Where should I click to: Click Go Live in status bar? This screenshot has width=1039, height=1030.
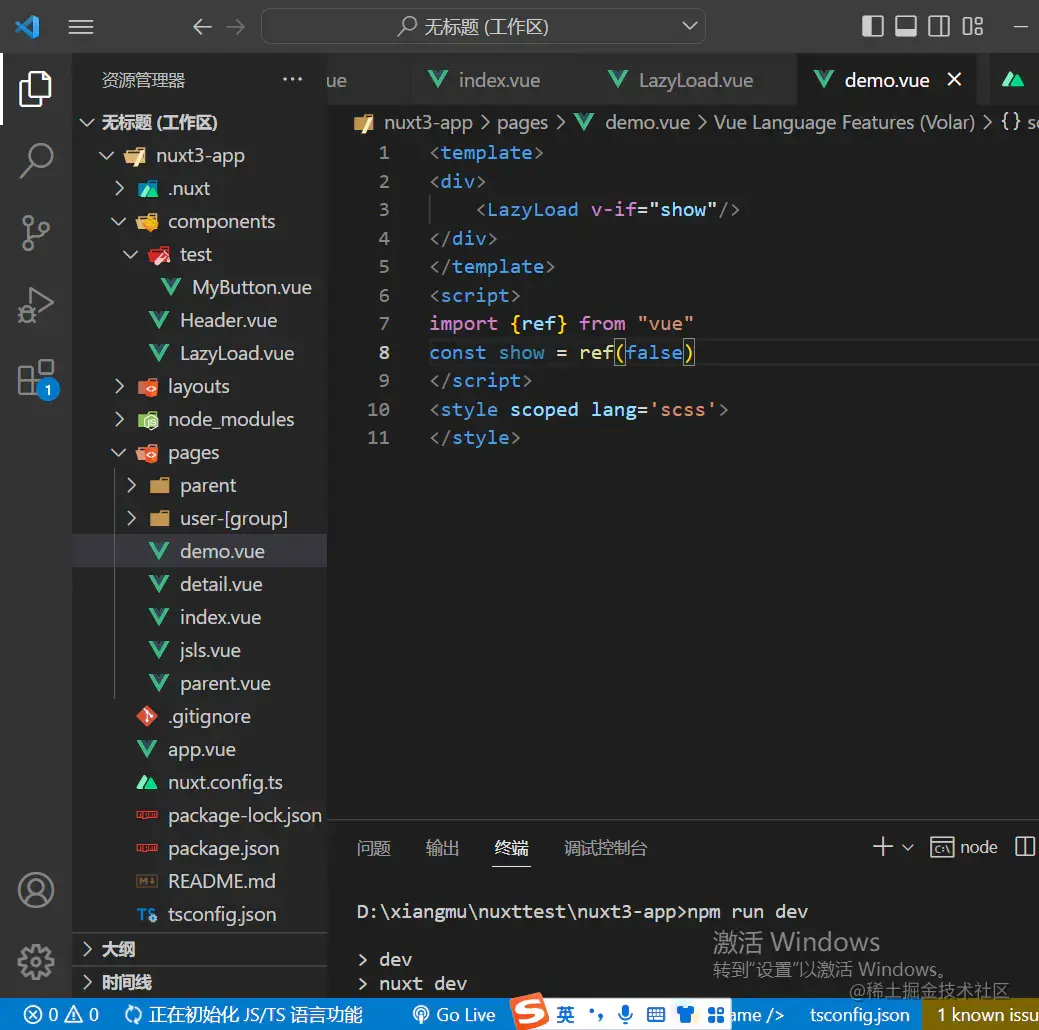(454, 1015)
